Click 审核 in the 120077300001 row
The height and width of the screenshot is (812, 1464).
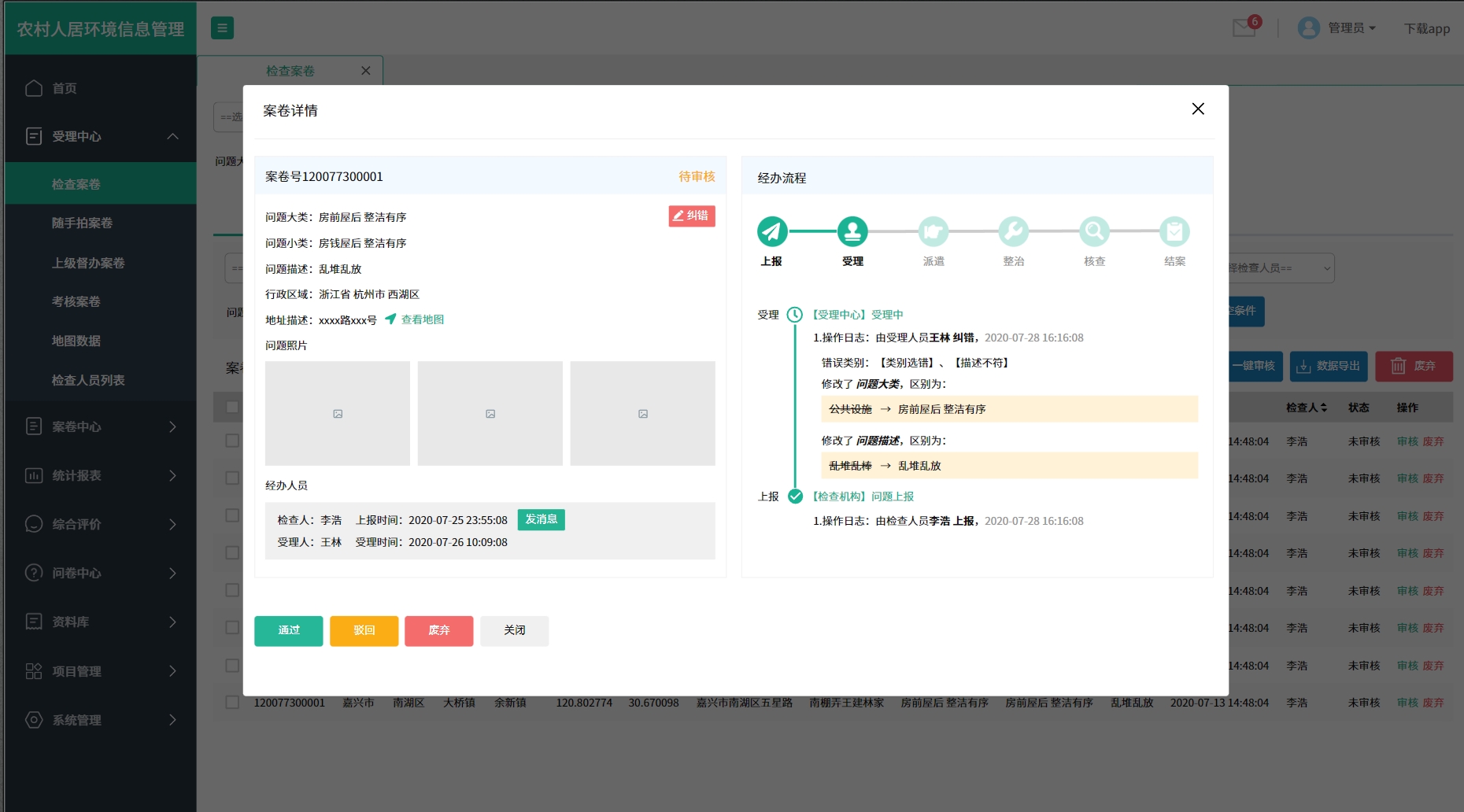tap(1407, 703)
